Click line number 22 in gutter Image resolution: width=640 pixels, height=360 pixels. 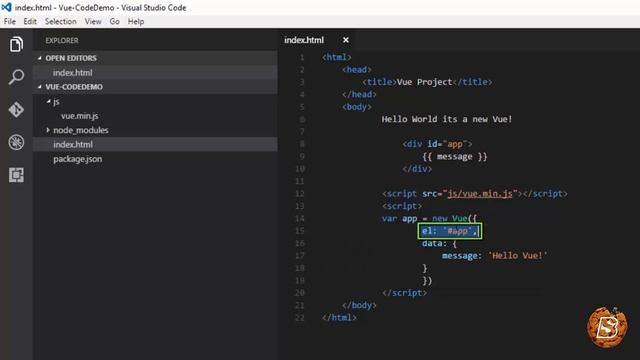[300, 318]
